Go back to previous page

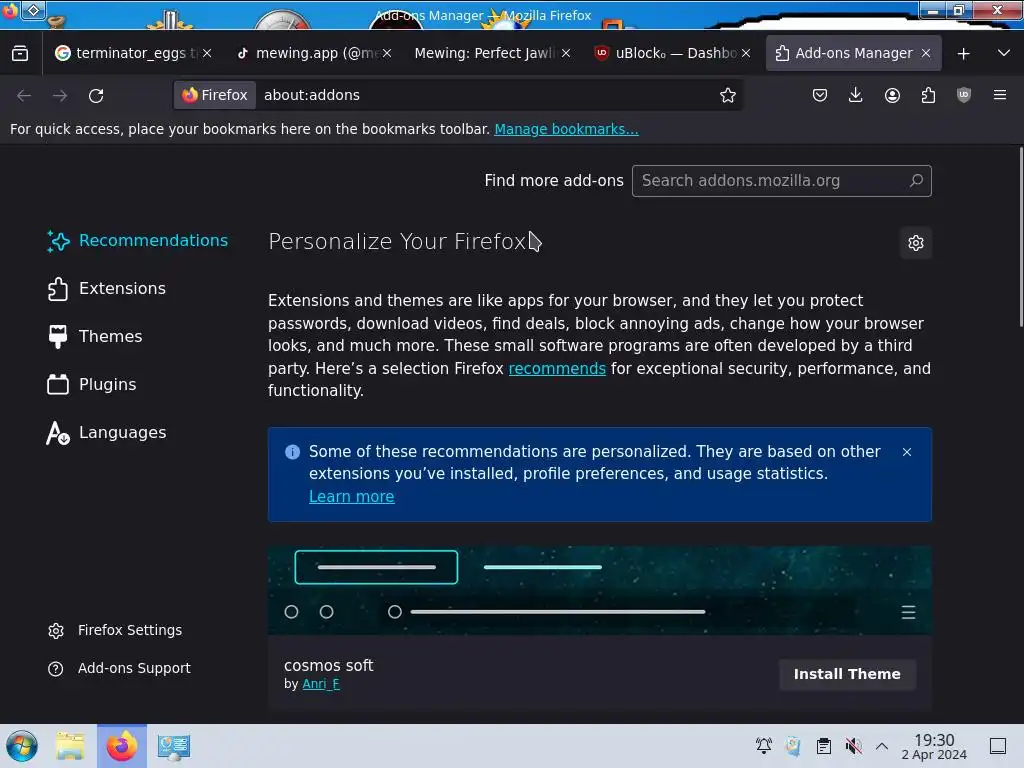coord(24,95)
